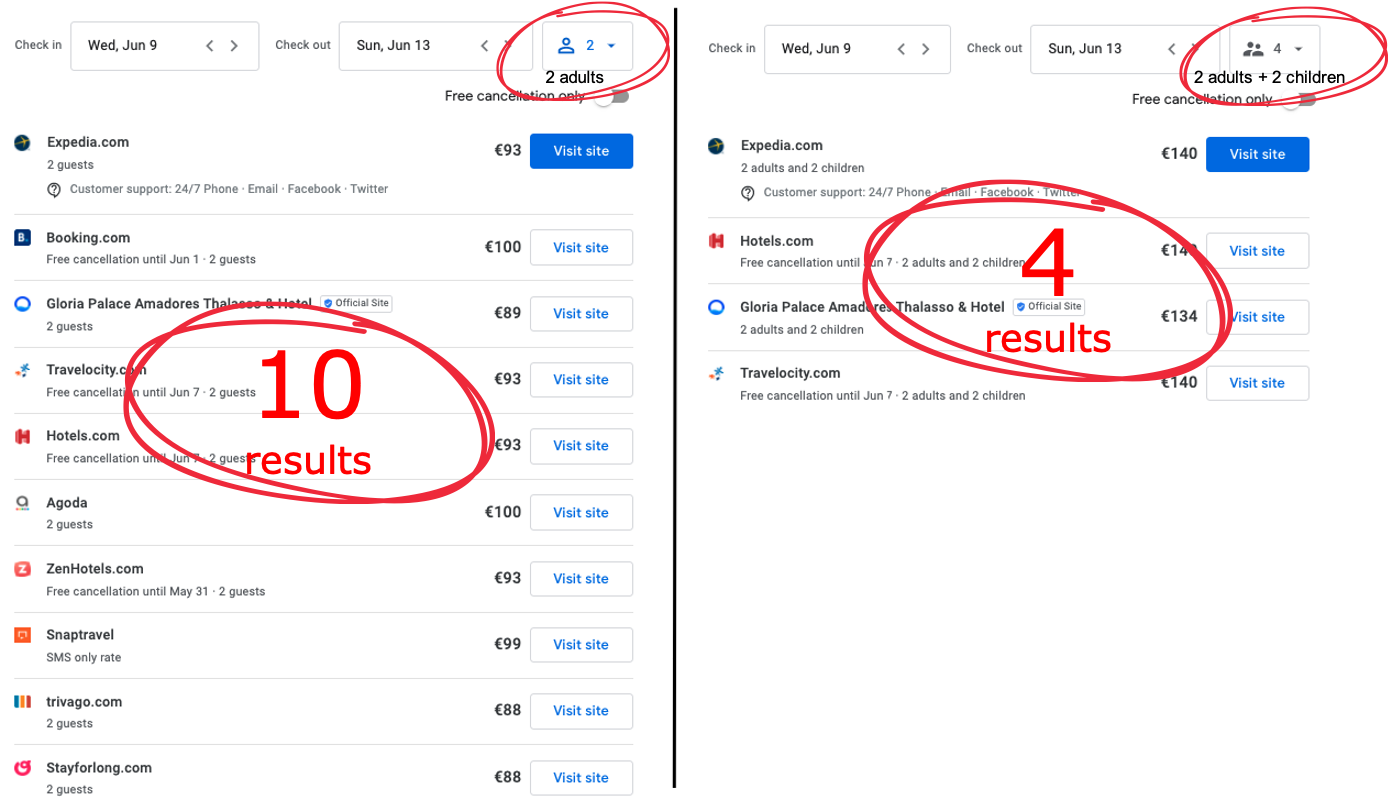Click the Expedia.com logo in the right panel
1389x802 pixels.
click(x=716, y=146)
